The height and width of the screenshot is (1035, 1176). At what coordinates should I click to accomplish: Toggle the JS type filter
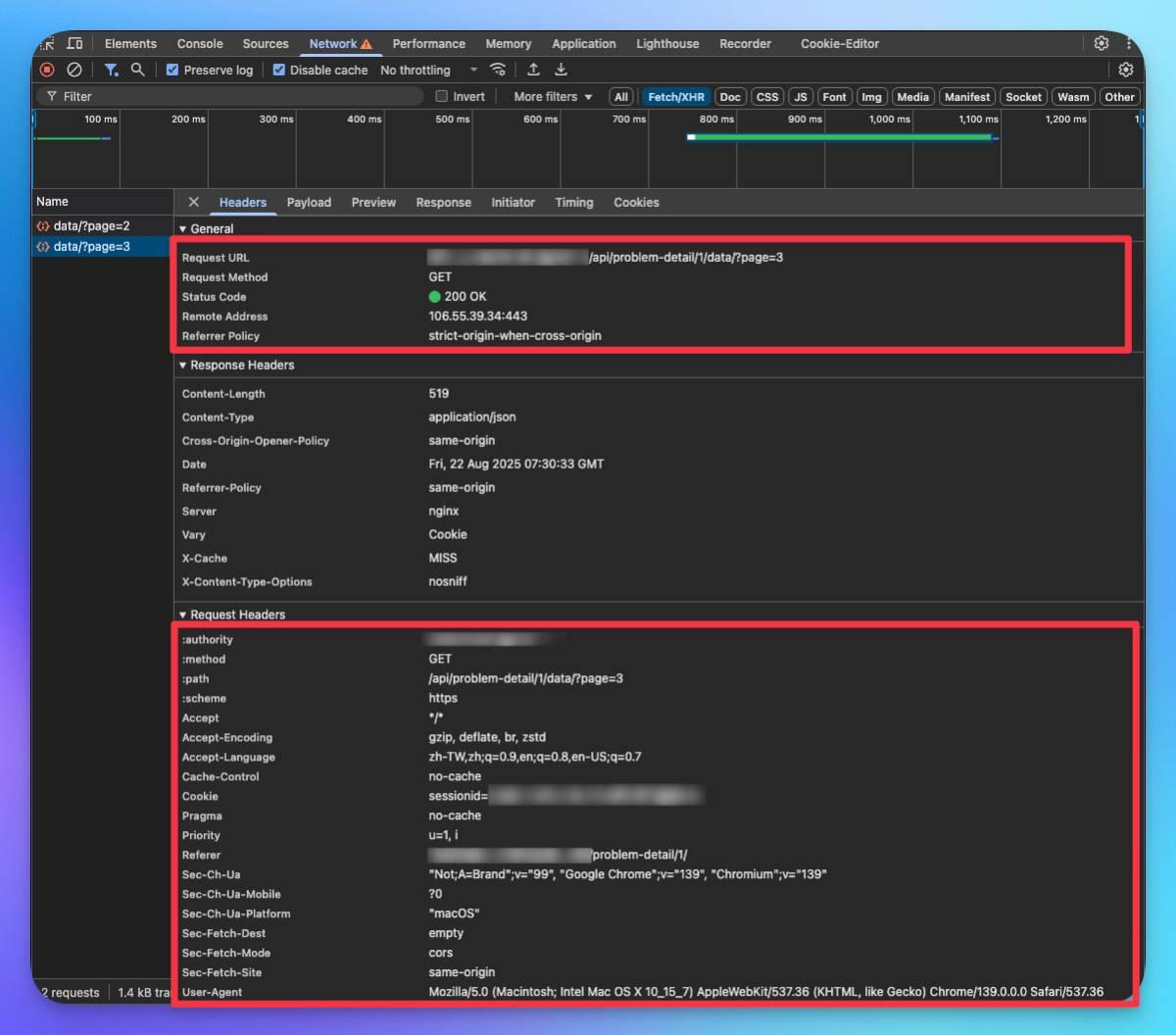(x=801, y=96)
